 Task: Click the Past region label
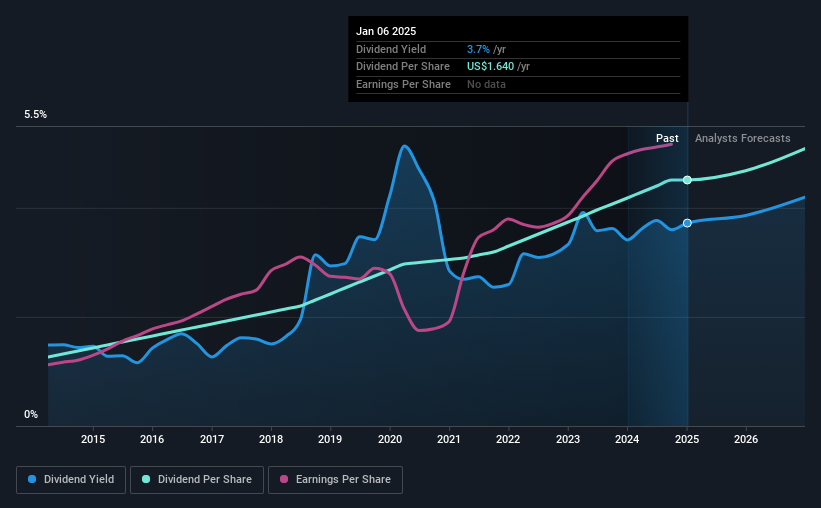(667, 138)
